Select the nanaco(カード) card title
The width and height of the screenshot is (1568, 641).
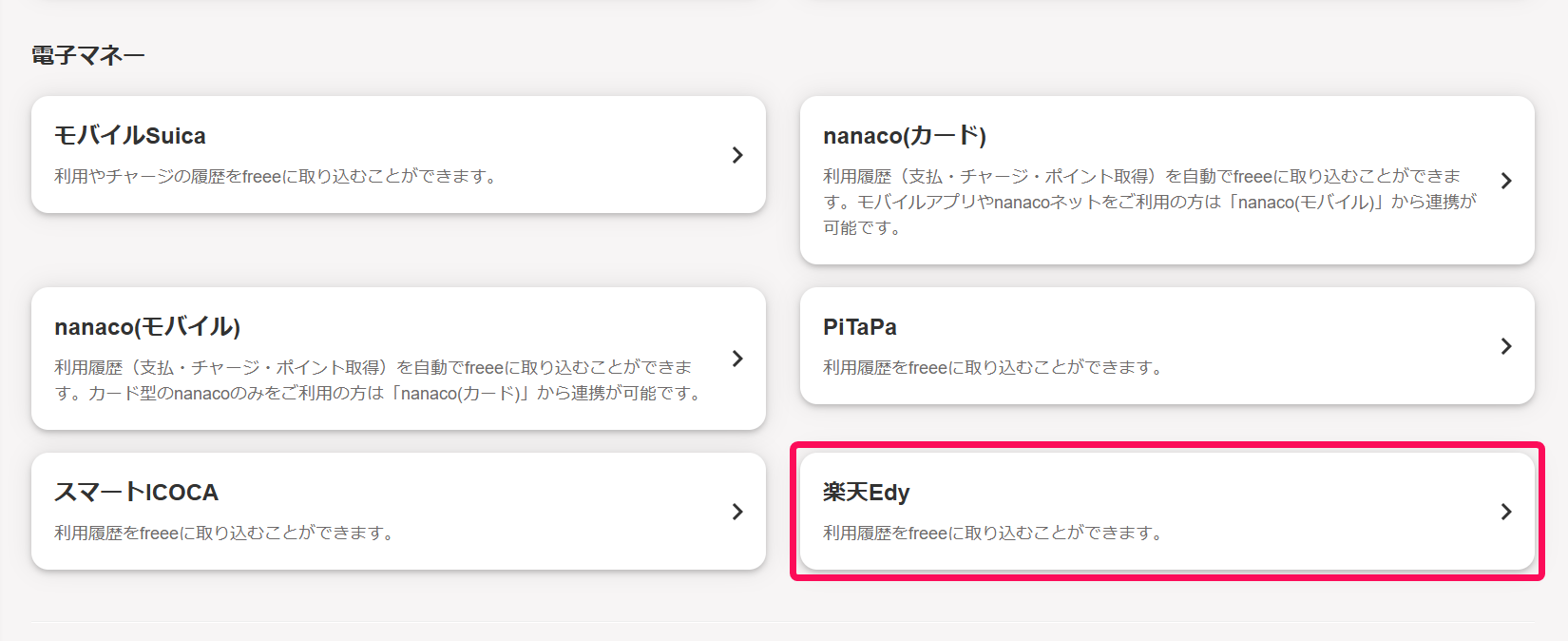pyautogui.click(x=905, y=136)
